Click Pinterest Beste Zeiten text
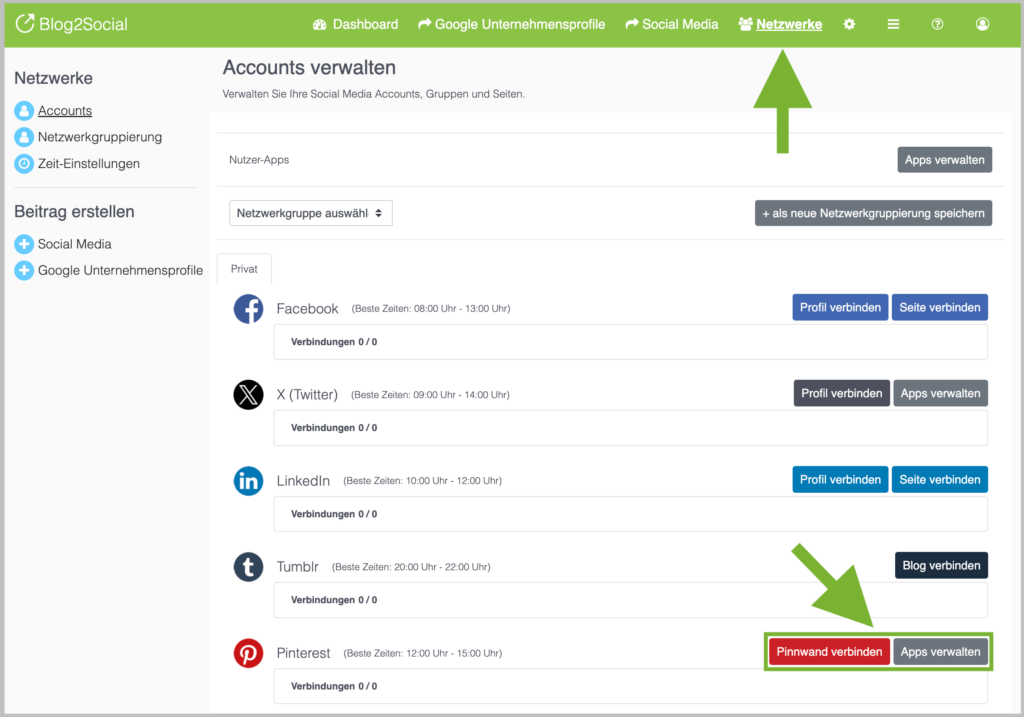1024x717 pixels. pyautogui.click(x=423, y=653)
